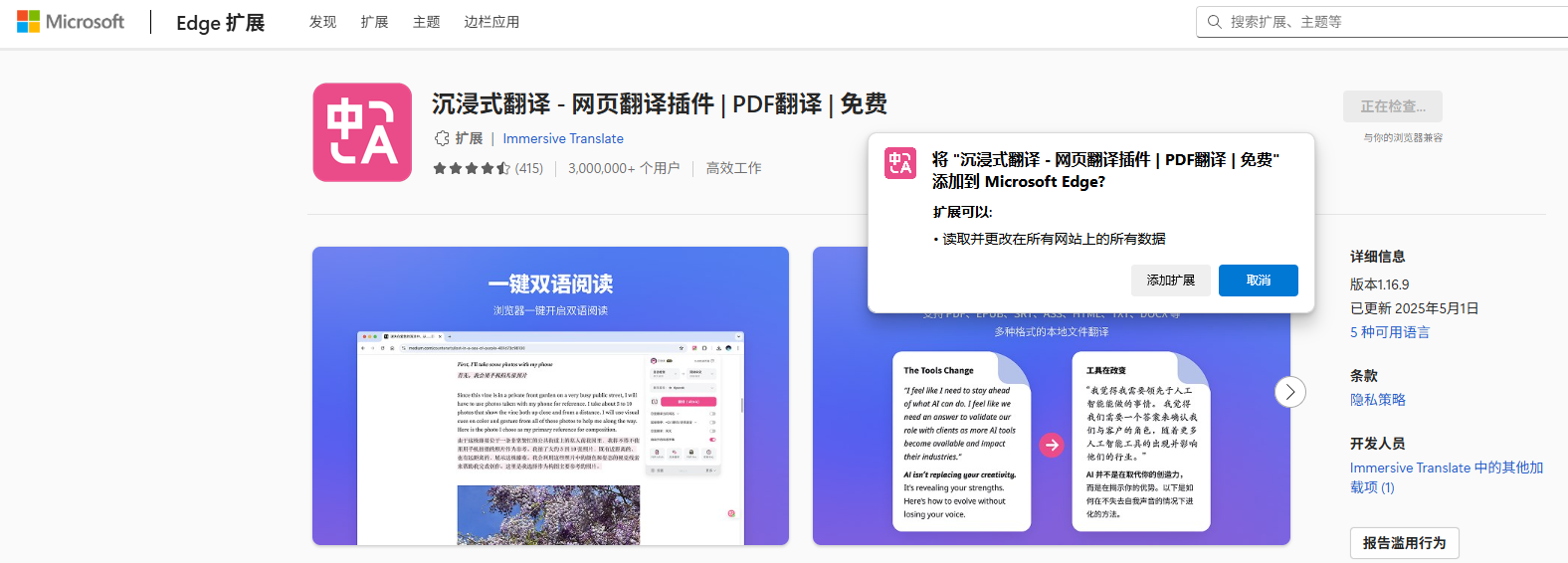
Task: Click the next screenshot arrow
Action: (1290, 392)
